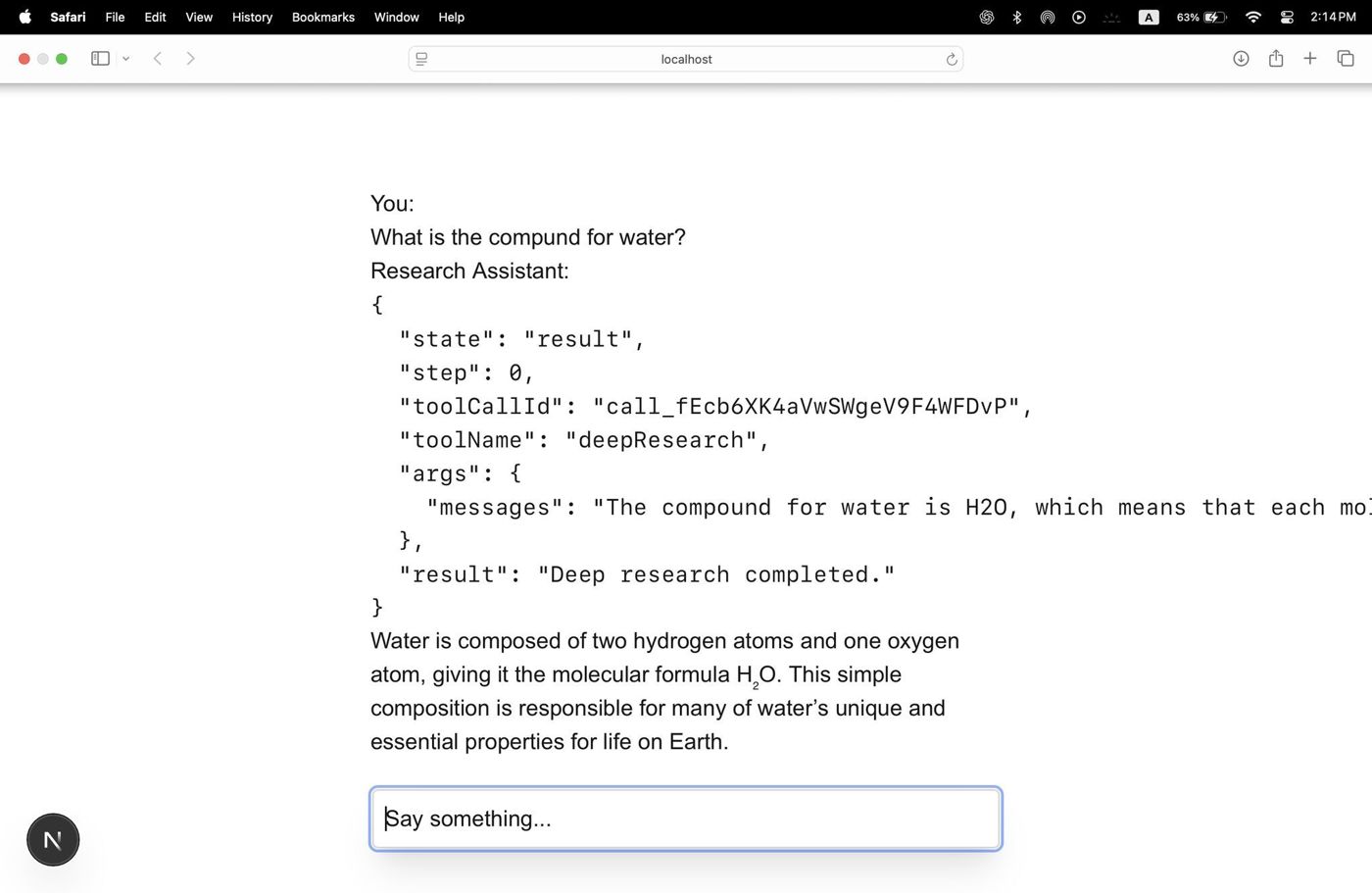Open the View menu
Screen dimensions: 1372x893
point(199,17)
